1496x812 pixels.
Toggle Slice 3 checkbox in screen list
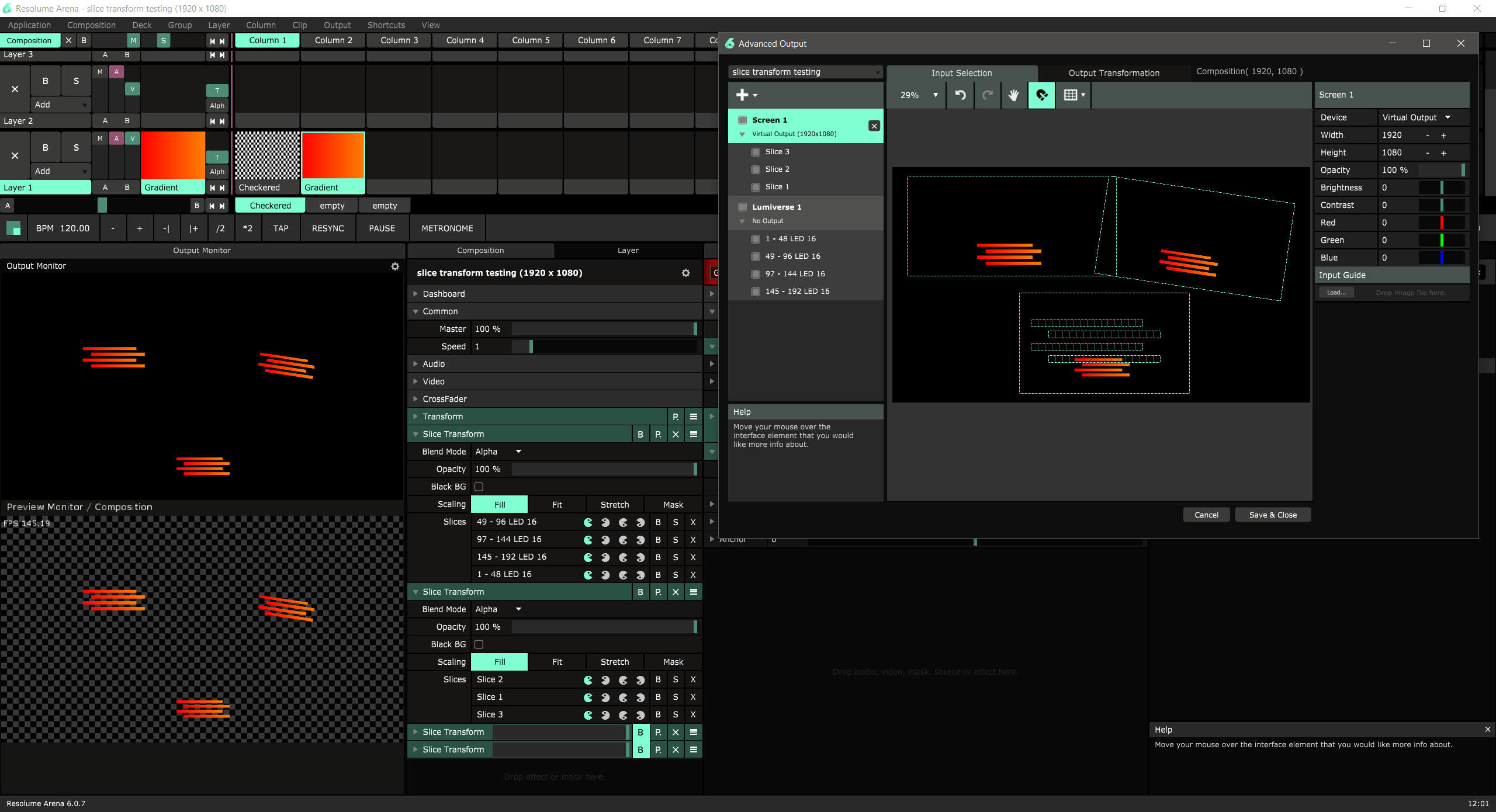pos(756,152)
